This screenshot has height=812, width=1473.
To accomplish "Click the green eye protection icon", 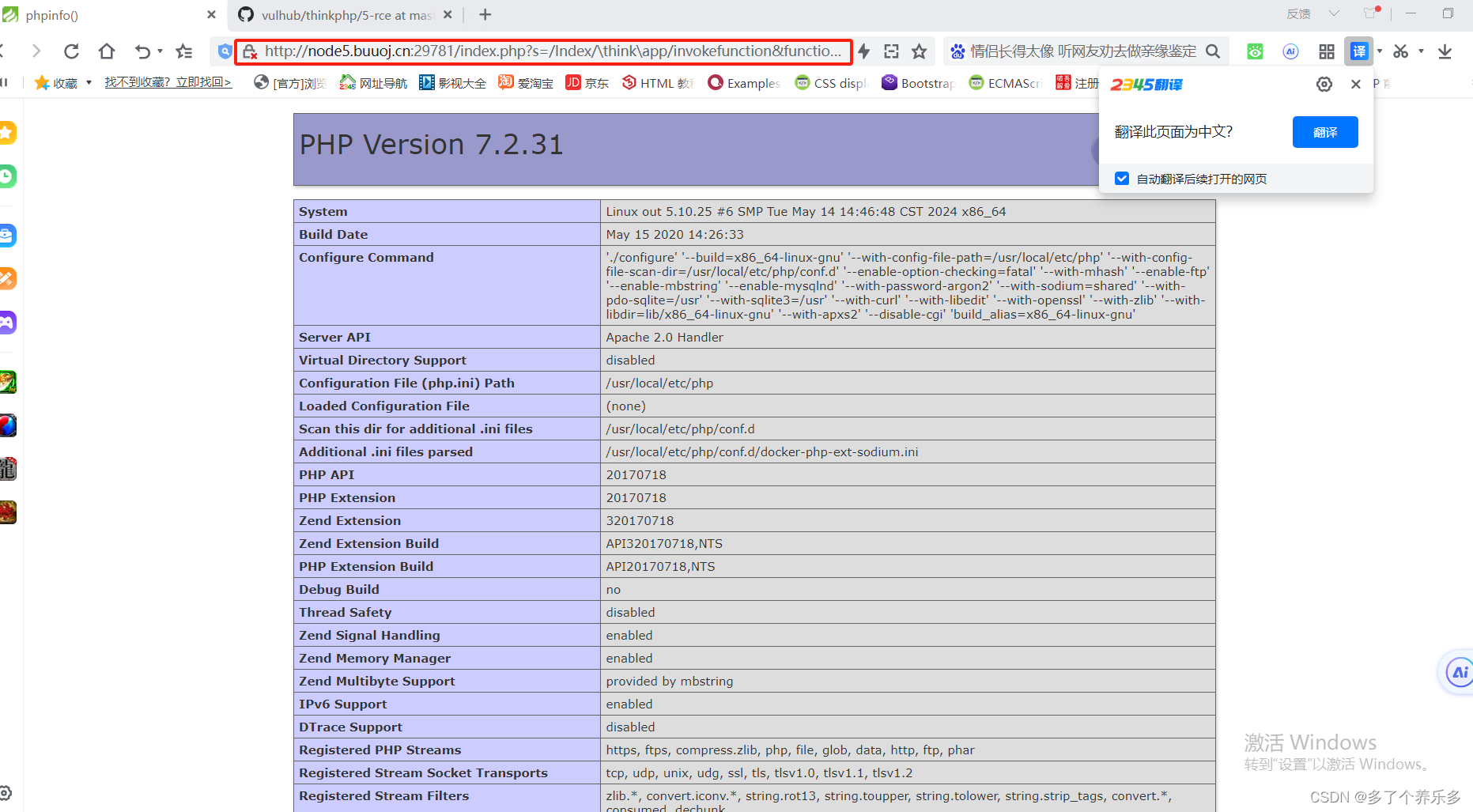I will click(1255, 51).
